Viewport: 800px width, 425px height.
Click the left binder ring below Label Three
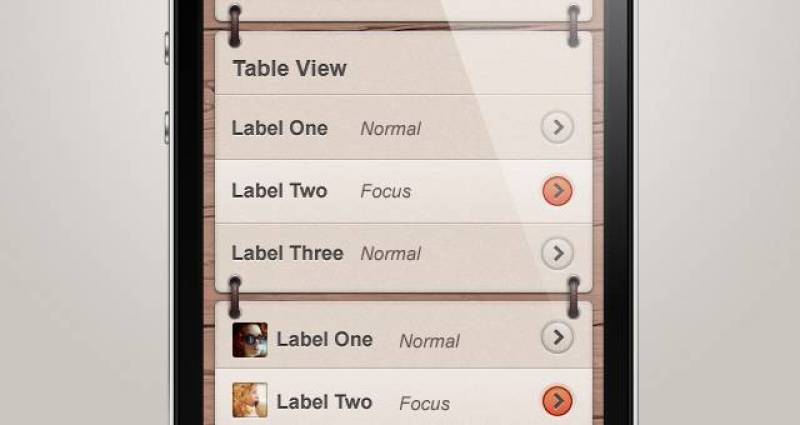pyautogui.click(x=236, y=297)
